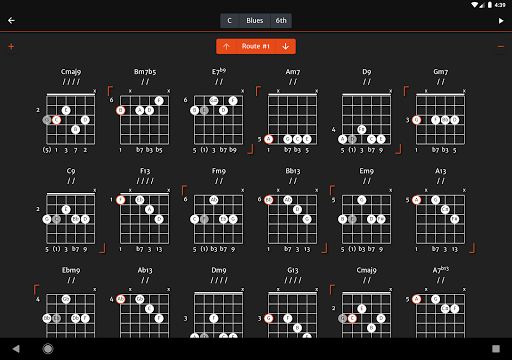Screen dimensions: 512x360
Task: Click the orange plus icon
Action: (x=11, y=46)
